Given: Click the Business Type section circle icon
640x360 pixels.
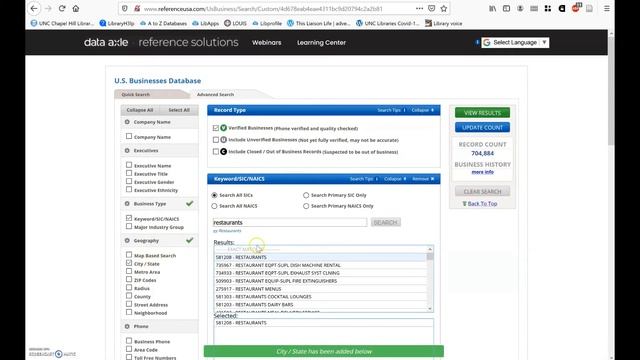Looking at the screenshot, I should click(127, 204).
